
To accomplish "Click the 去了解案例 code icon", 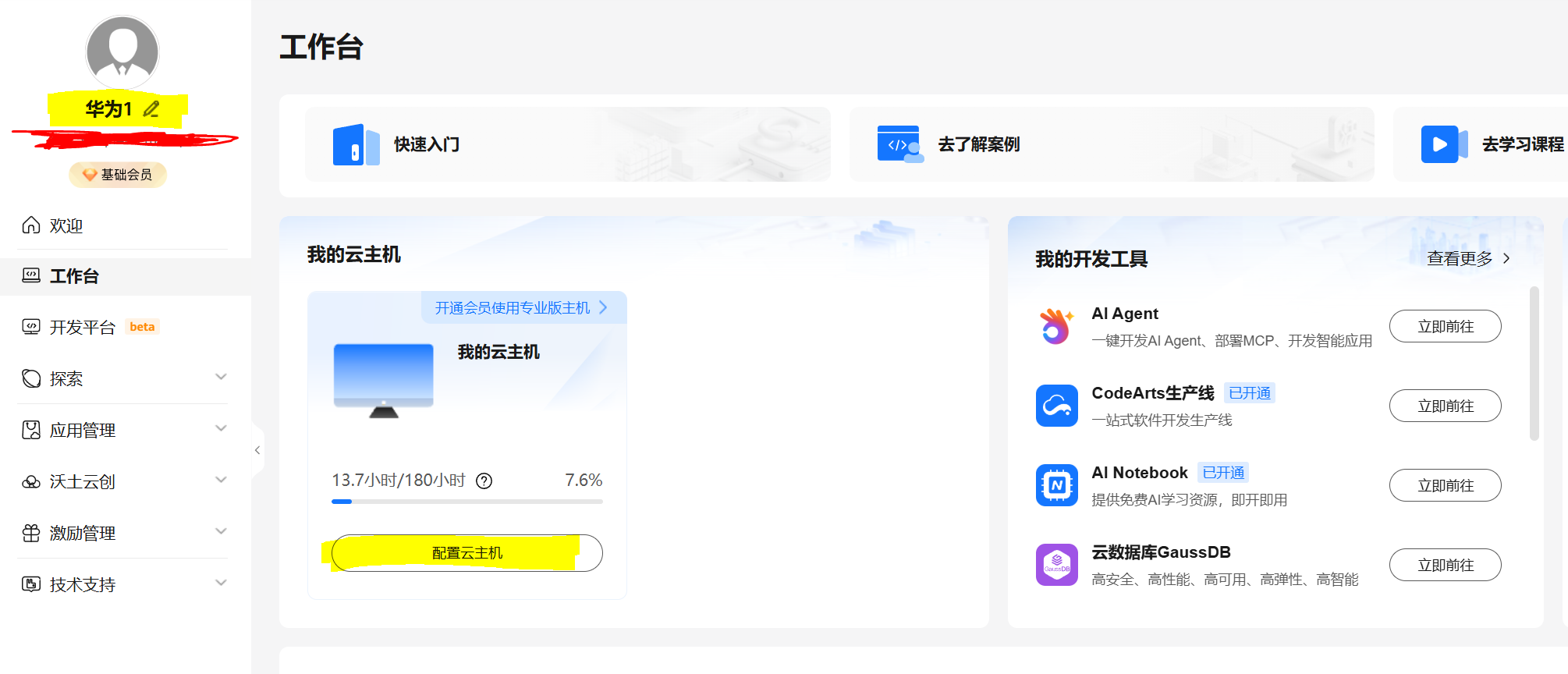I will coord(900,144).
